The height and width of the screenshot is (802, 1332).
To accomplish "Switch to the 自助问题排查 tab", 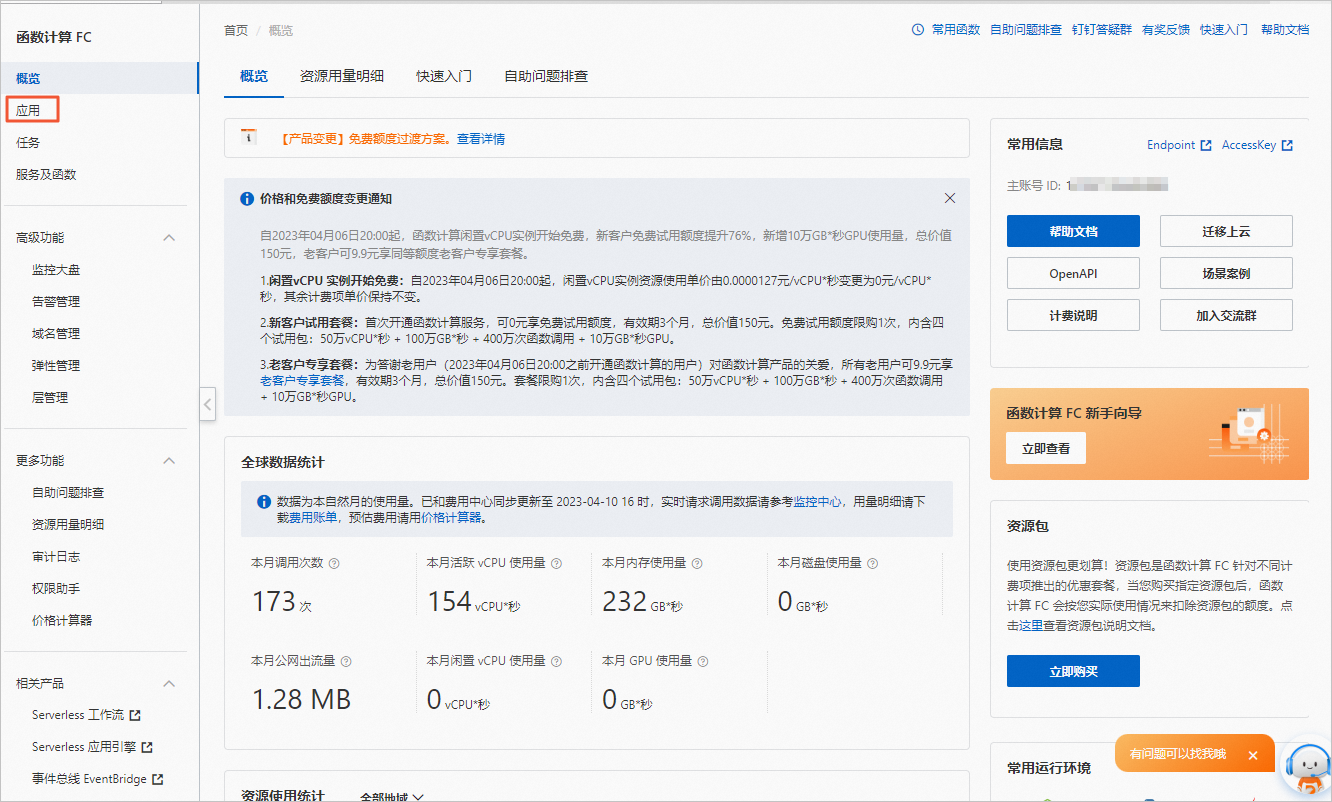I will [x=546, y=77].
